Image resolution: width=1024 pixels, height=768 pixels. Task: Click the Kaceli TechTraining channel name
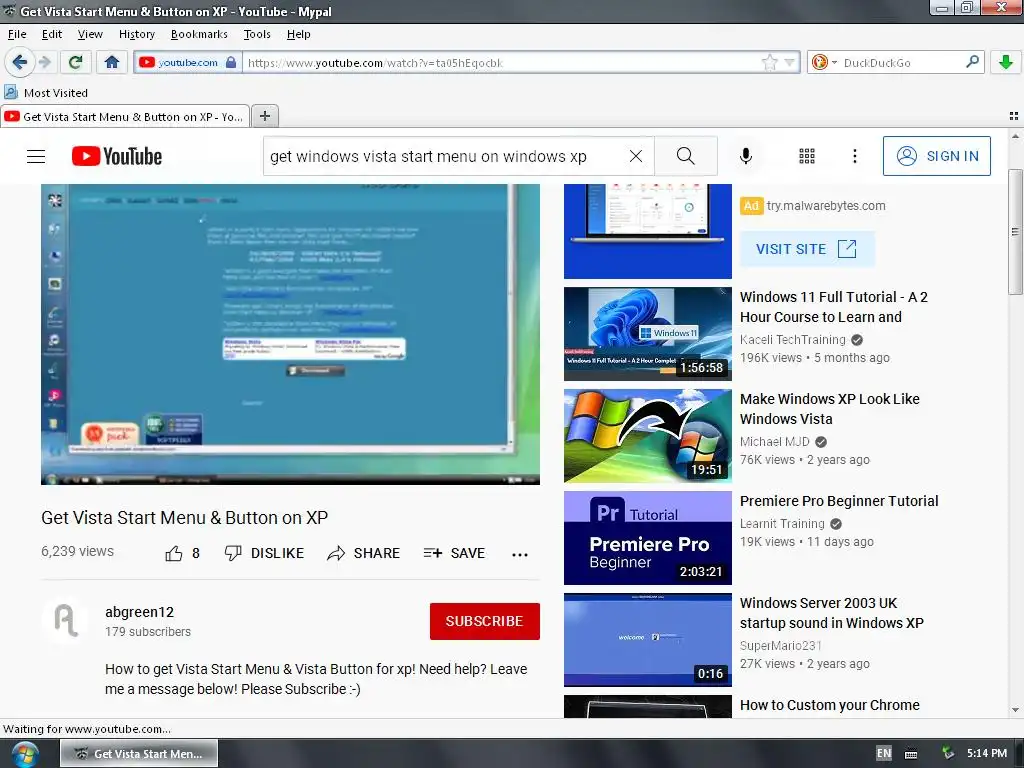click(792, 340)
